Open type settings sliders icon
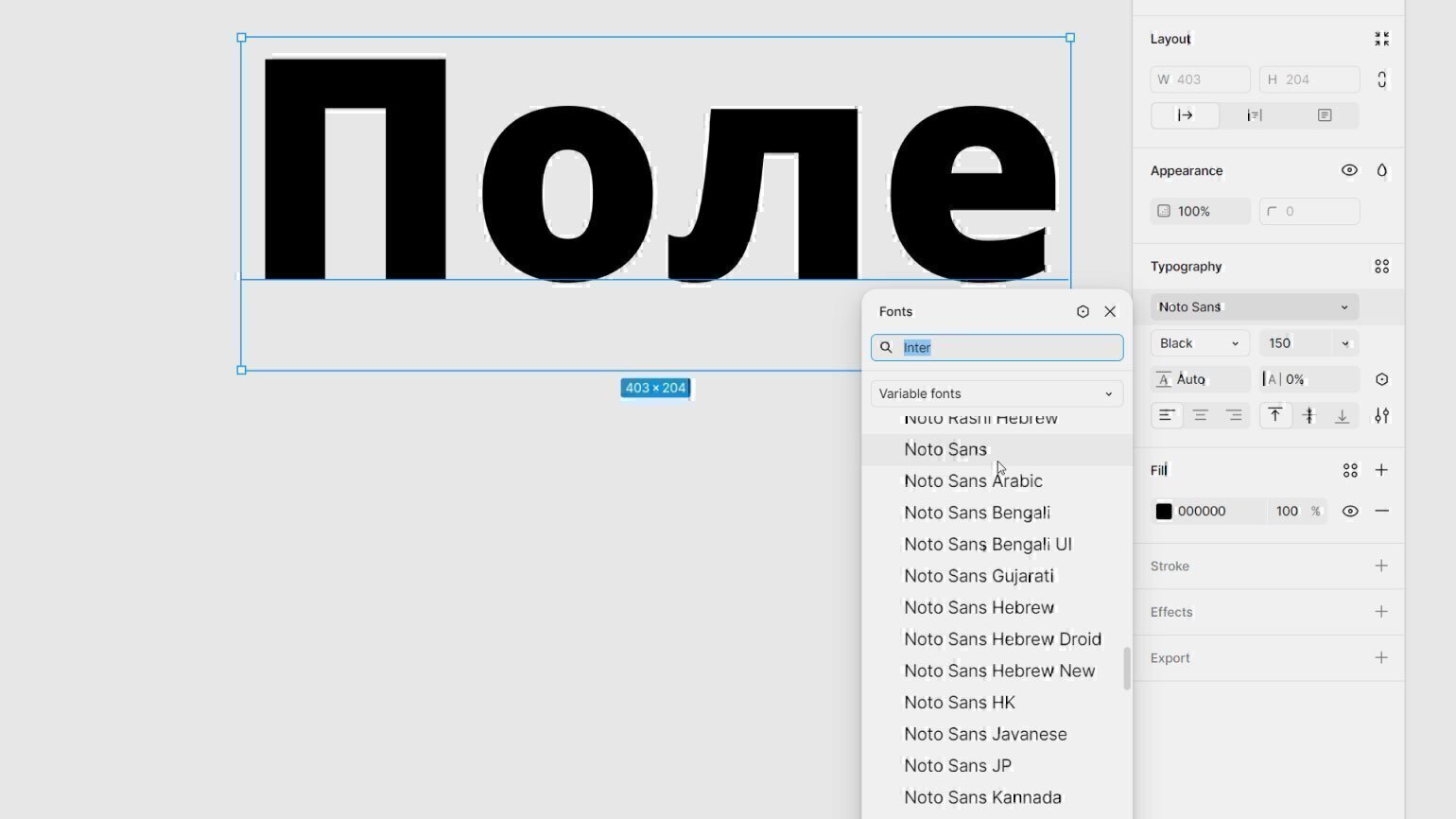 click(x=1381, y=415)
